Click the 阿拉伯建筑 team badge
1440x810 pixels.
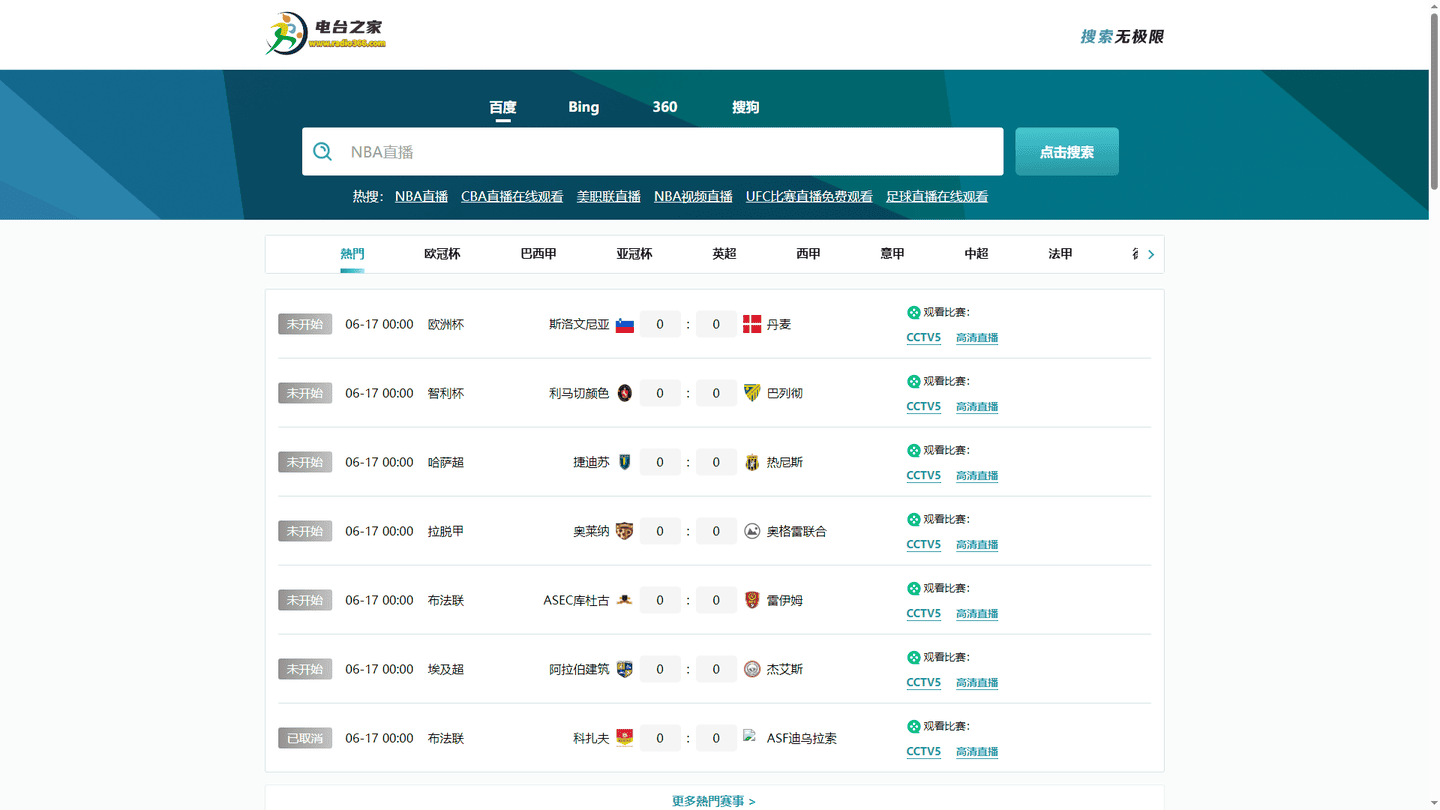click(625, 670)
